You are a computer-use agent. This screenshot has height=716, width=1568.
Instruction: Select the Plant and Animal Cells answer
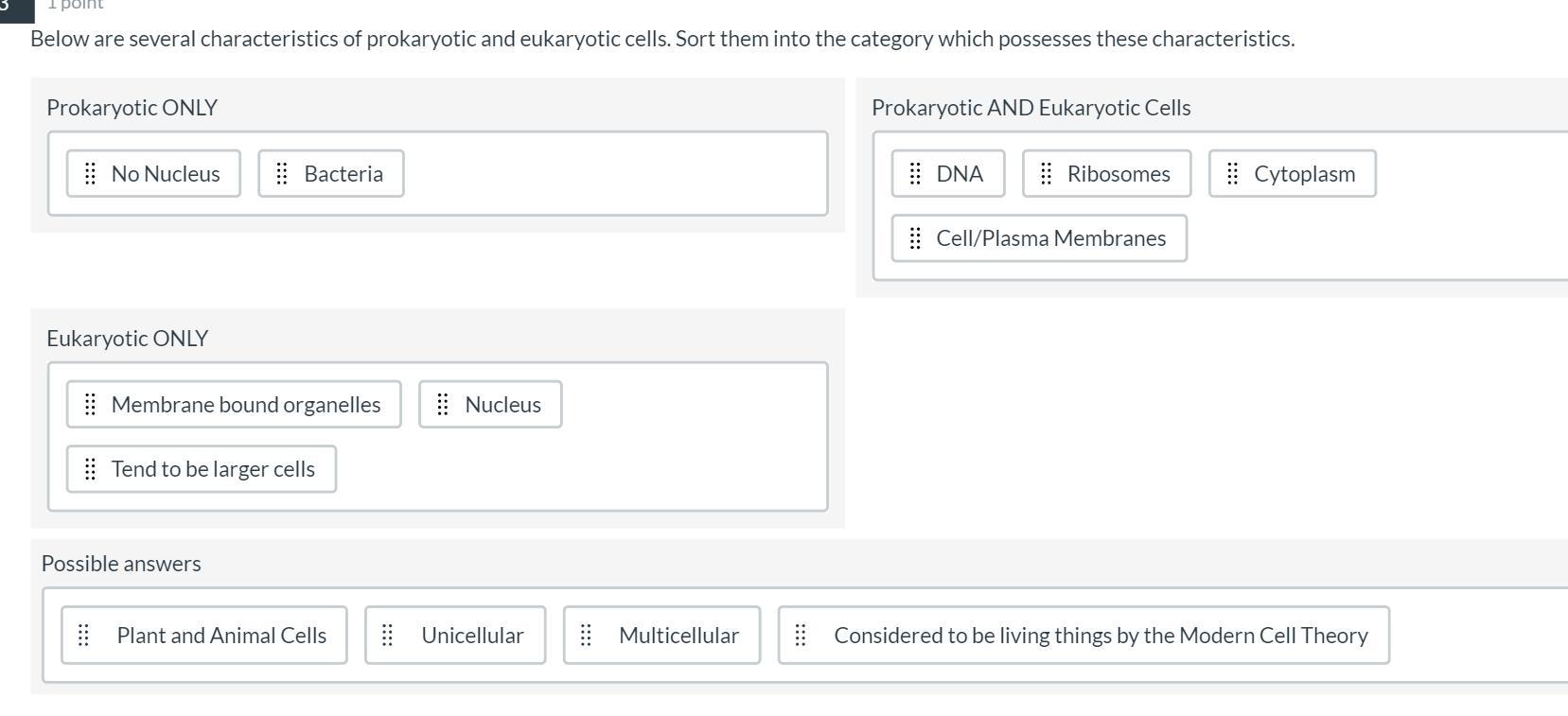coord(221,636)
